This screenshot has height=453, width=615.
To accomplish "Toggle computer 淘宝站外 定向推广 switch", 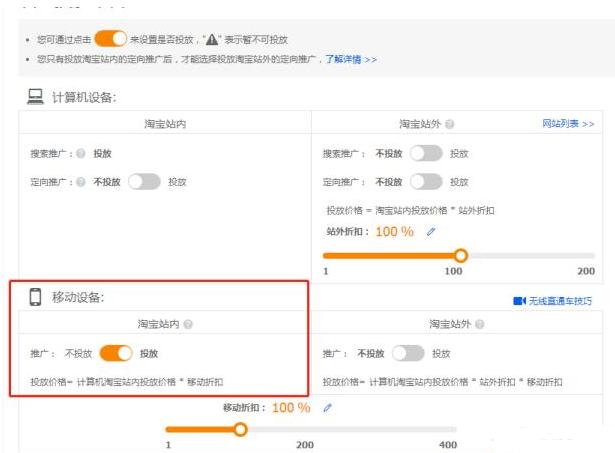I will point(426,182).
